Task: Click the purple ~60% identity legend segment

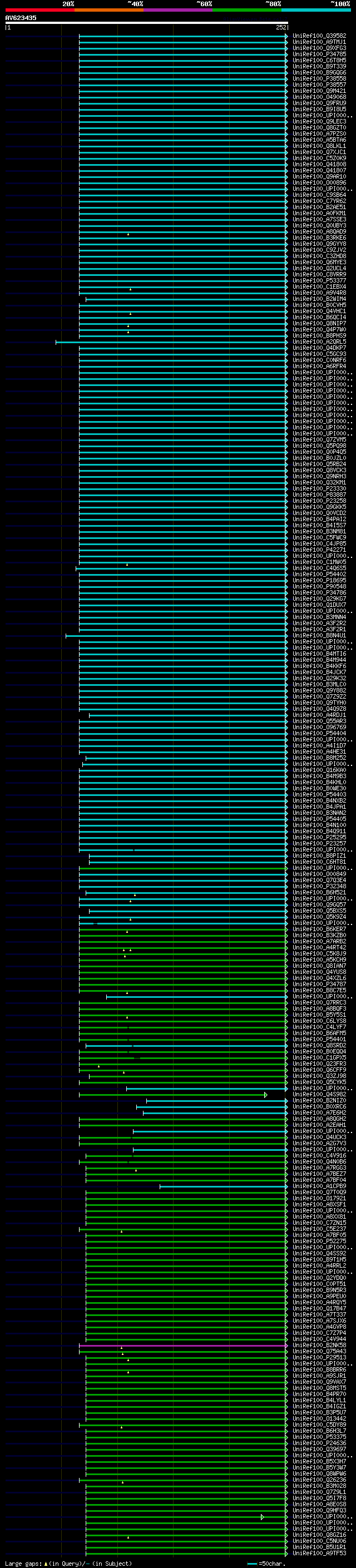Action: [x=179, y=10]
